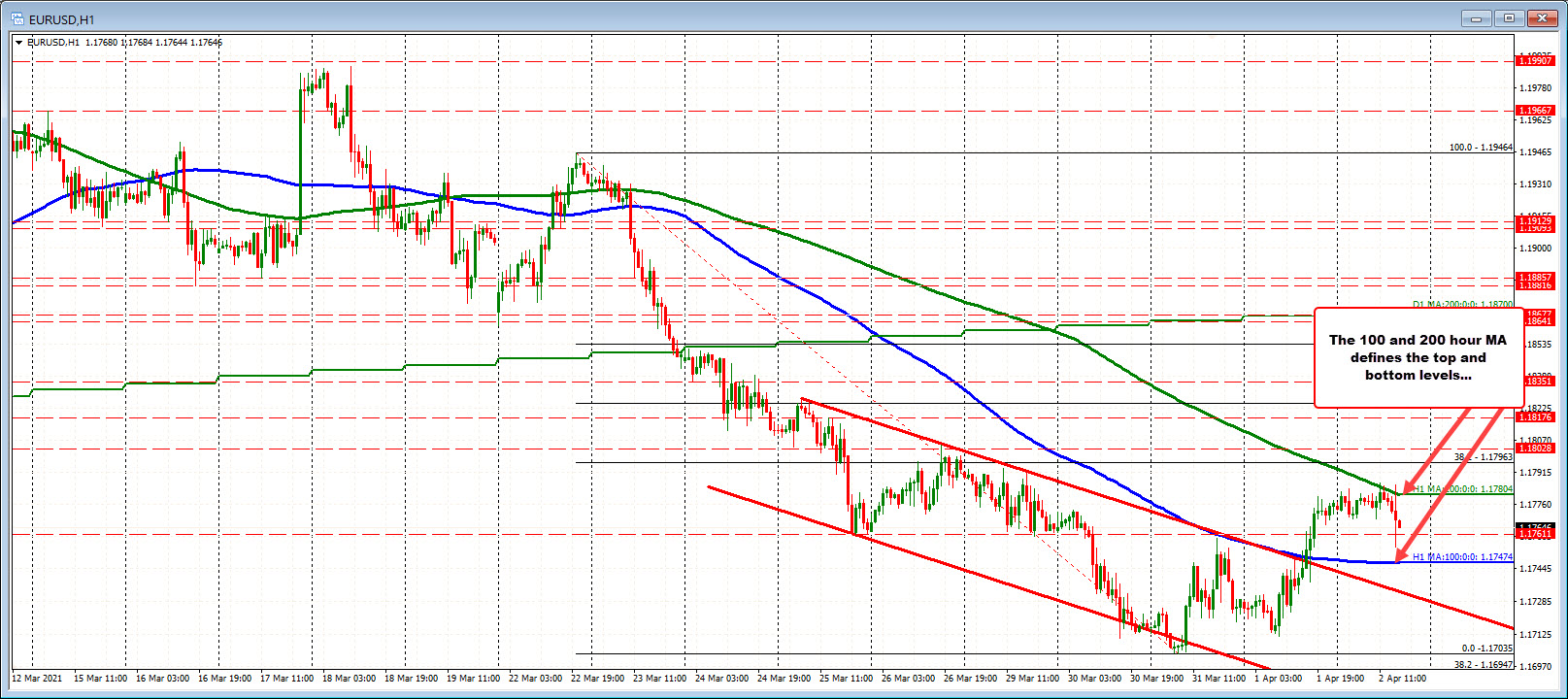The height and width of the screenshot is (699, 1568).
Task: Click the time axis label '30 Mar 19:00'
Action: pyautogui.click(x=1156, y=679)
